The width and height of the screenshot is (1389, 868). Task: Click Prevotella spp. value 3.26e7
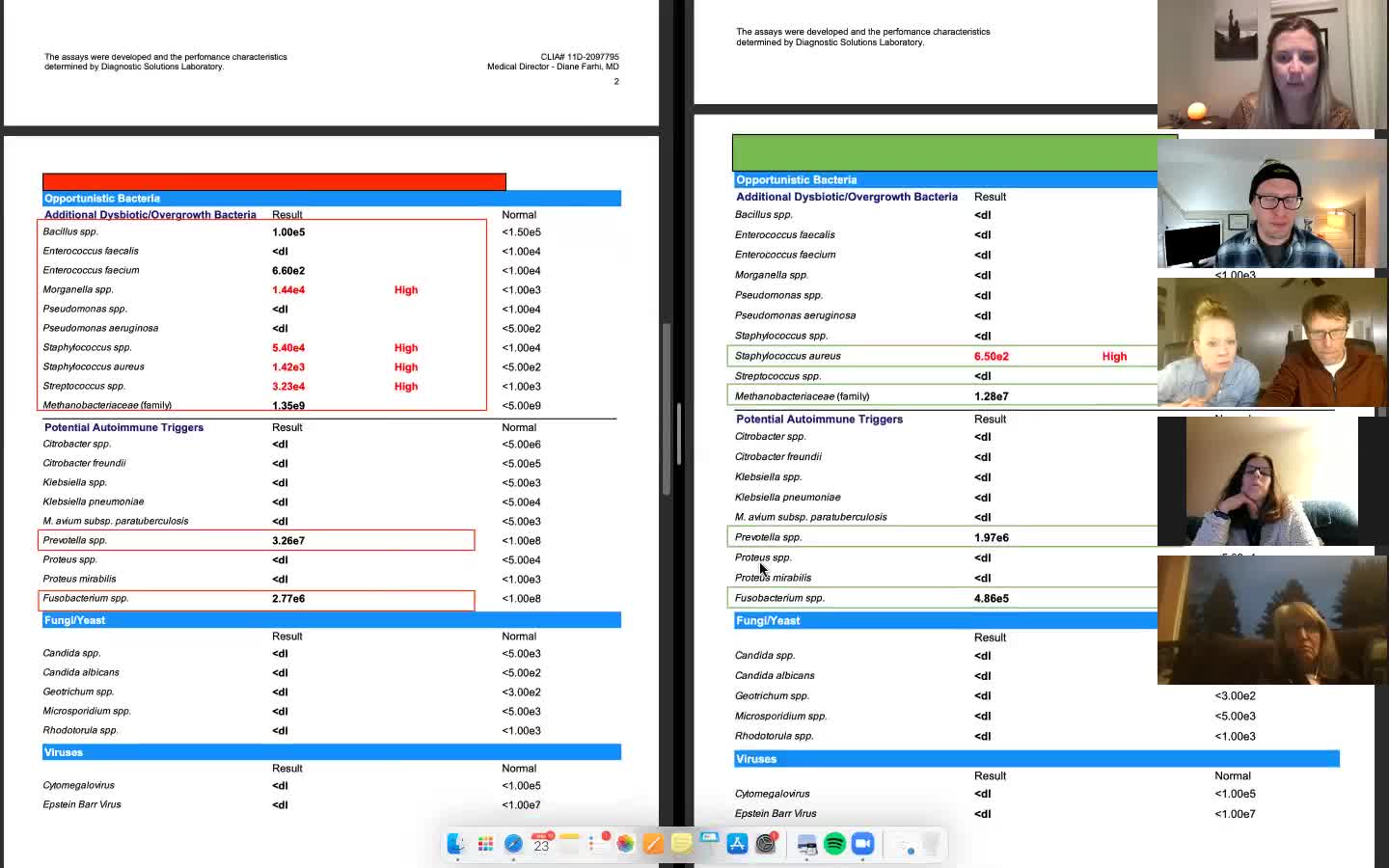click(288, 540)
